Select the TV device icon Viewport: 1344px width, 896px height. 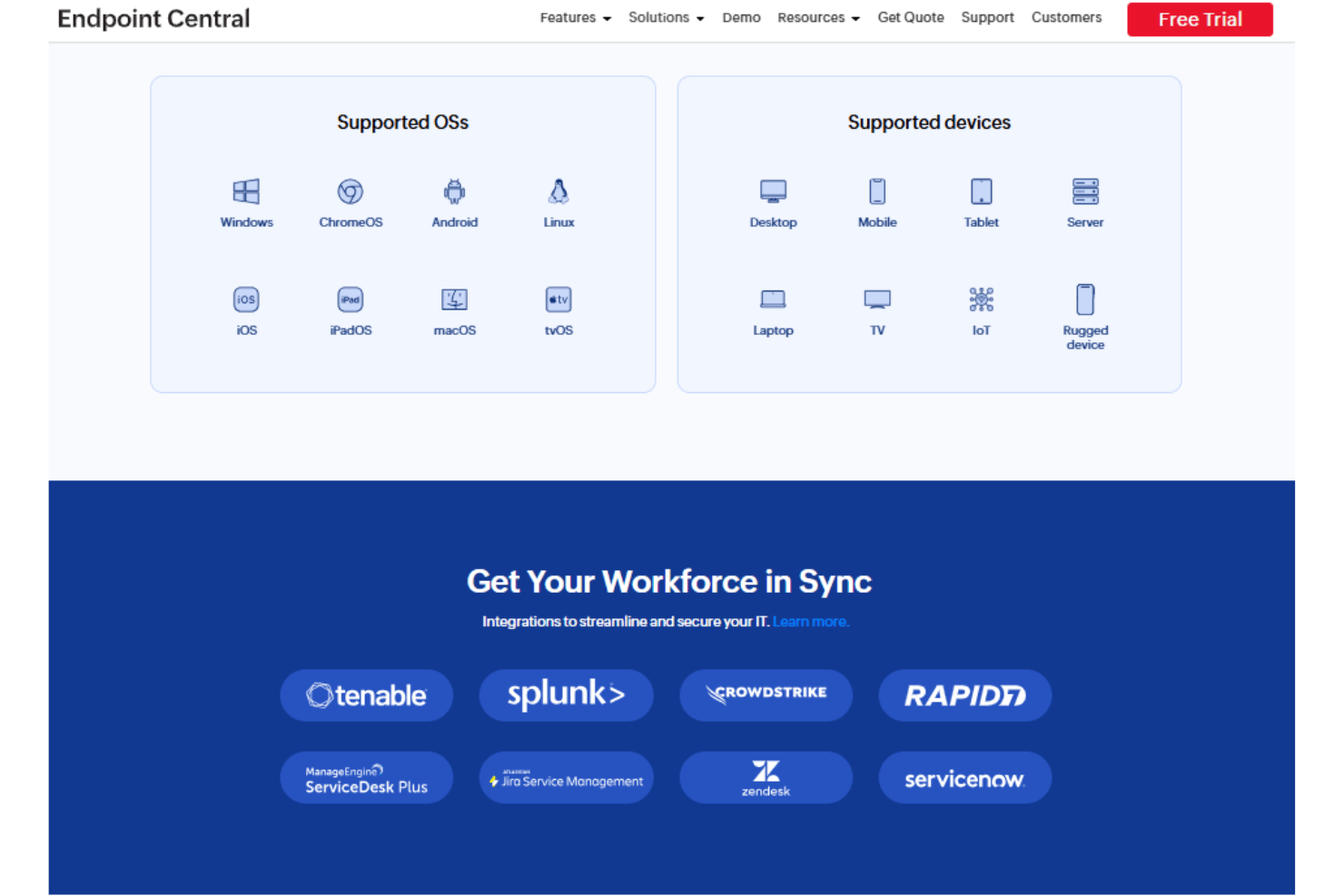pos(877,300)
